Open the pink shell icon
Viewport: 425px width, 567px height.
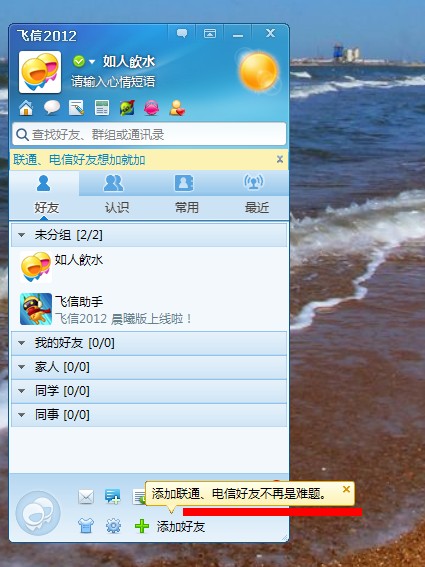click(x=152, y=108)
